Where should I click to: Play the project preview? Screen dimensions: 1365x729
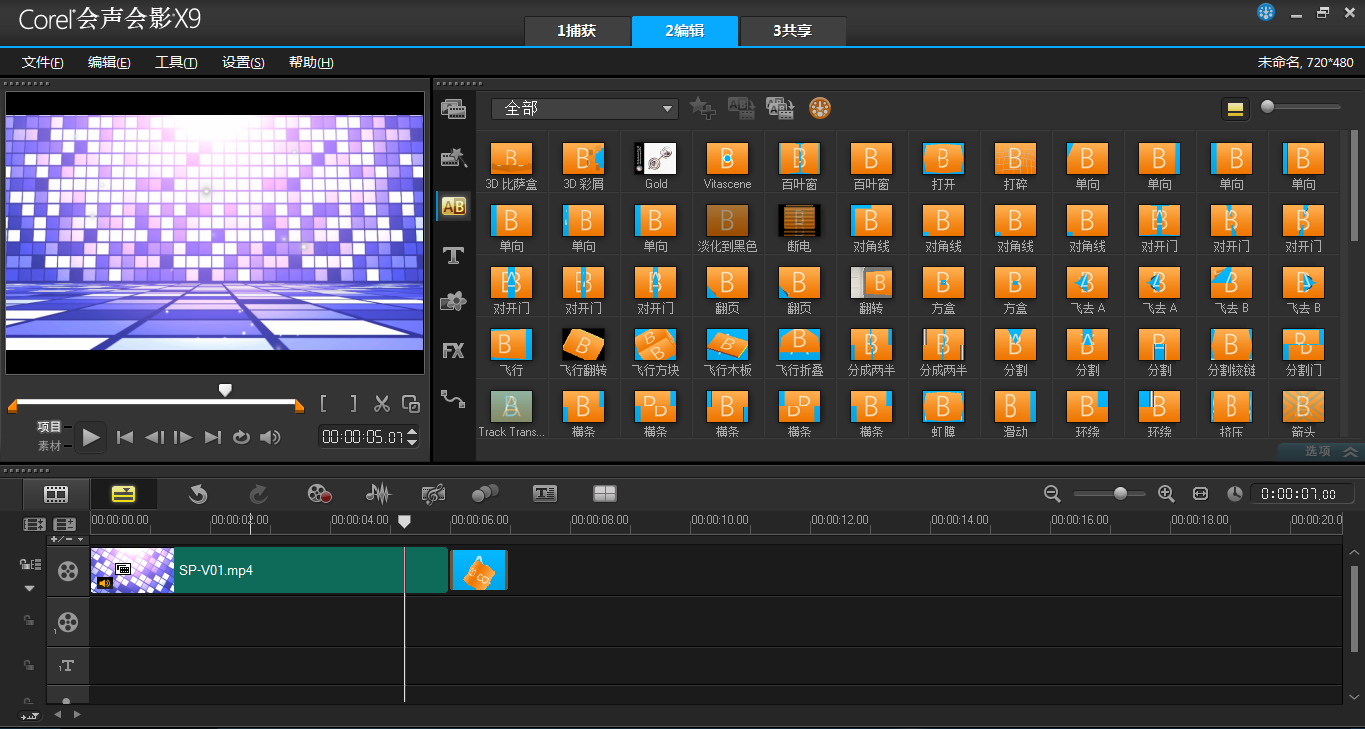pos(91,437)
